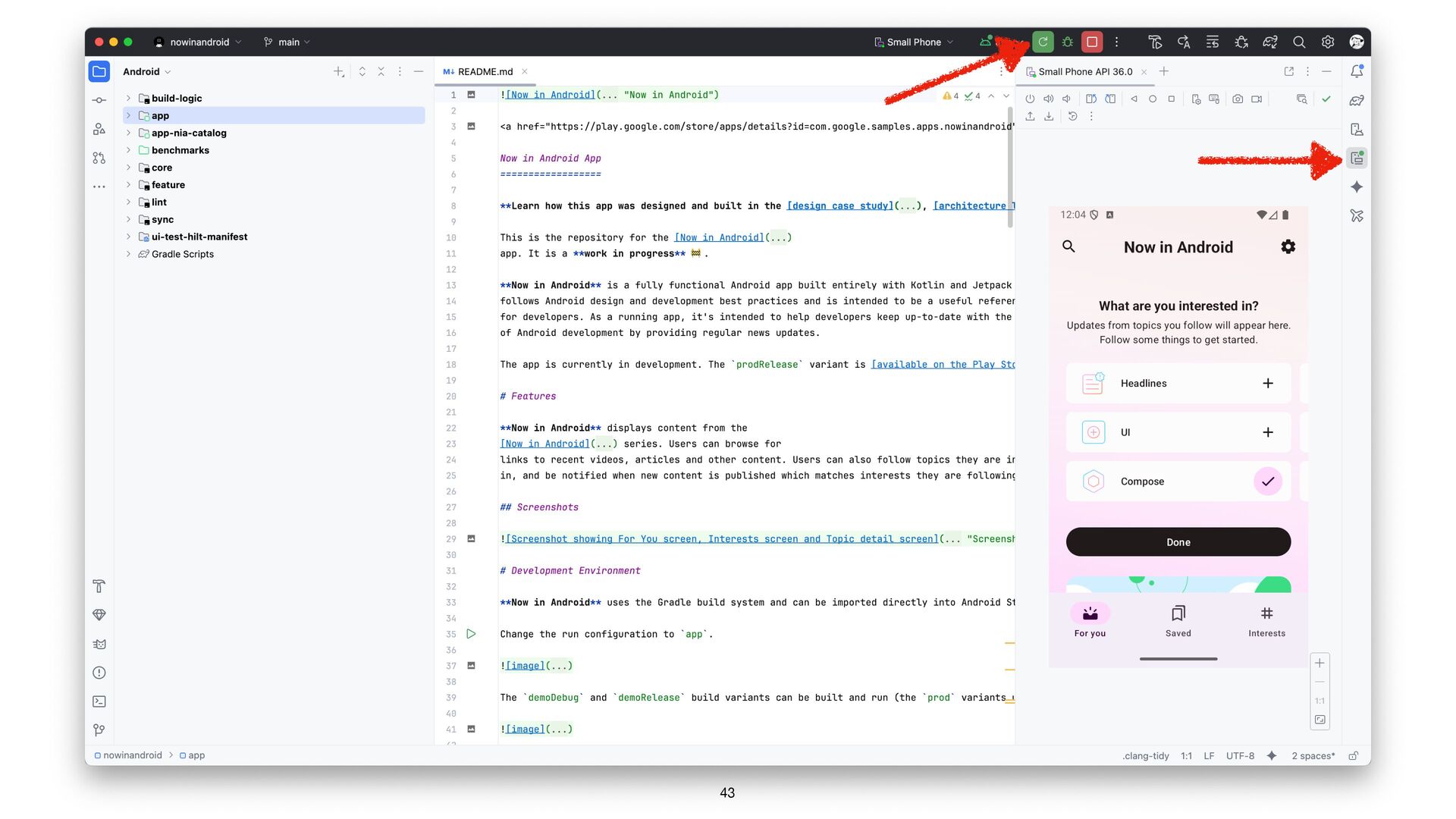Select the README.md editor tab

(x=485, y=71)
